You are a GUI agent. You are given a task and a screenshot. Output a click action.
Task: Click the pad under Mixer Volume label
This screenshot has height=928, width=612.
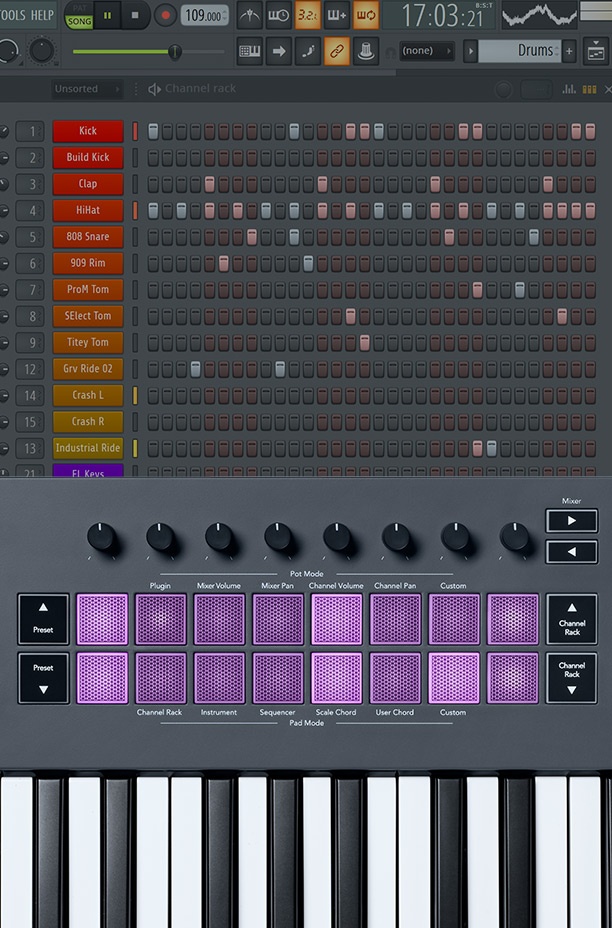219,619
